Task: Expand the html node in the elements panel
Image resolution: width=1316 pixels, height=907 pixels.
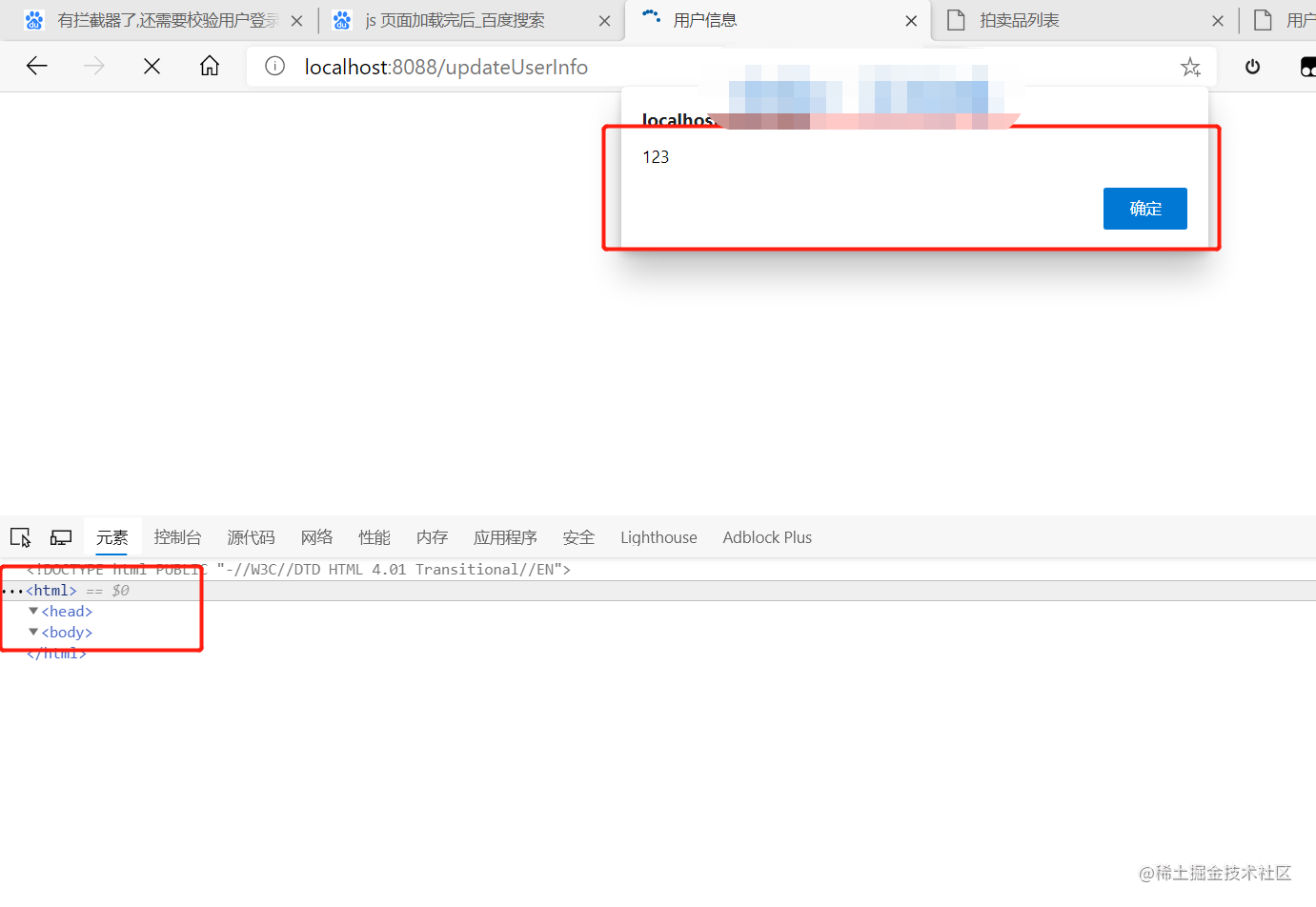Action: [13, 590]
